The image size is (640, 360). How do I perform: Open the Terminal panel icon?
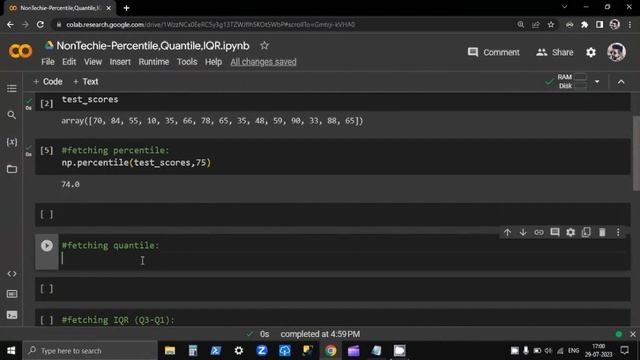pos(12,315)
